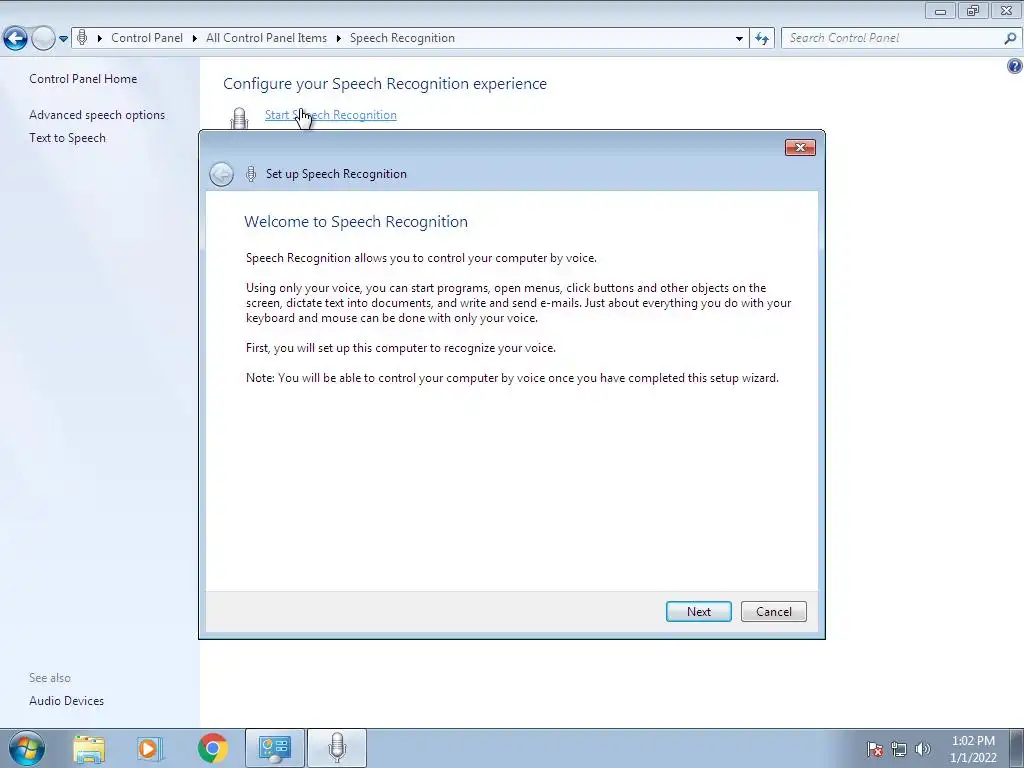
Task: Click the See also label
Action: point(50,678)
